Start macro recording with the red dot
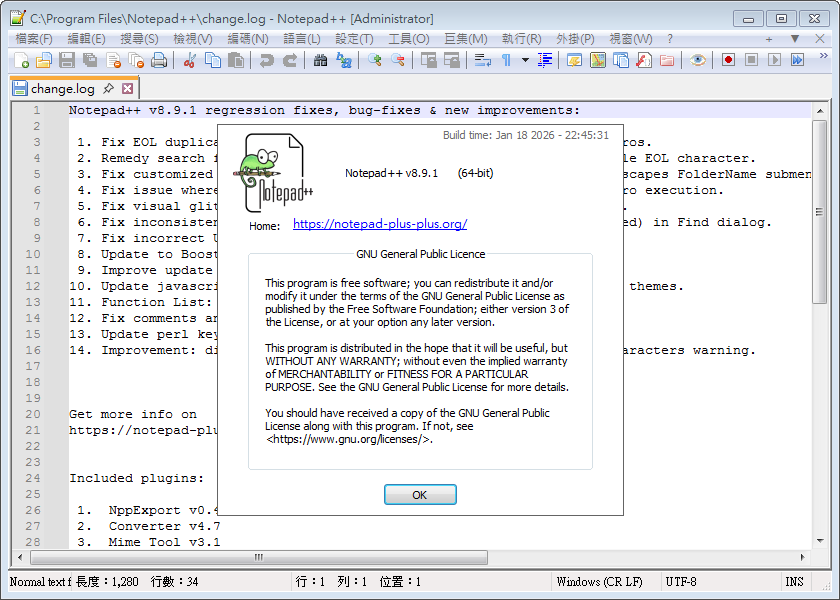Viewport: 840px width, 600px height. 728,60
